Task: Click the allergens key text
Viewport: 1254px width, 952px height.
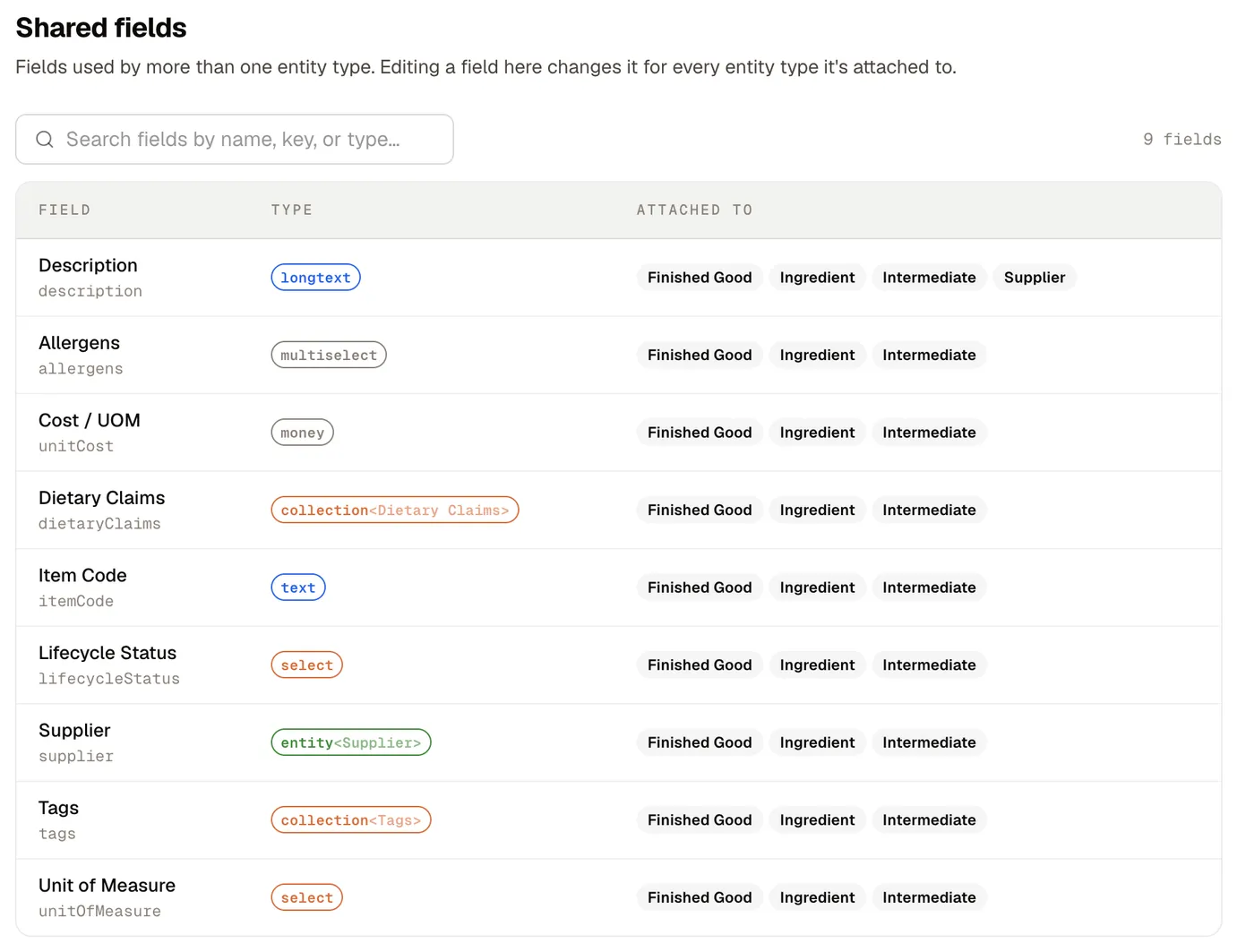Action: [81, 369]
